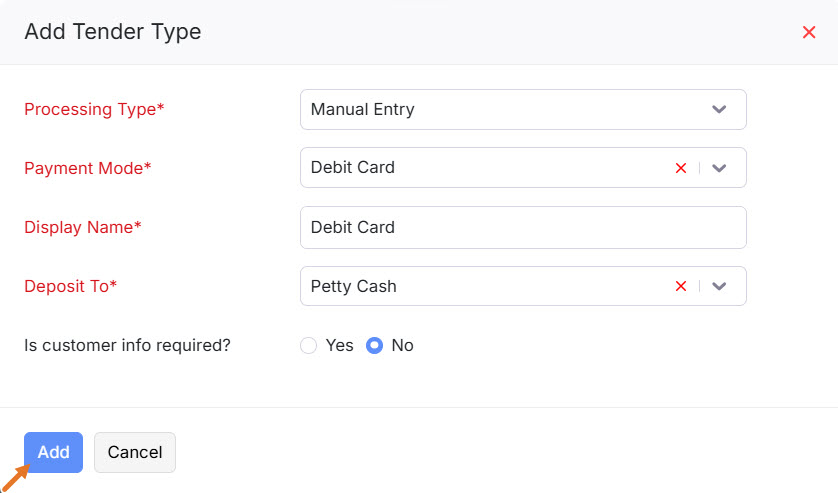Cancel adding the tender type
The width and height of the screenshot is (838, 493).
[x=135, y=452]
